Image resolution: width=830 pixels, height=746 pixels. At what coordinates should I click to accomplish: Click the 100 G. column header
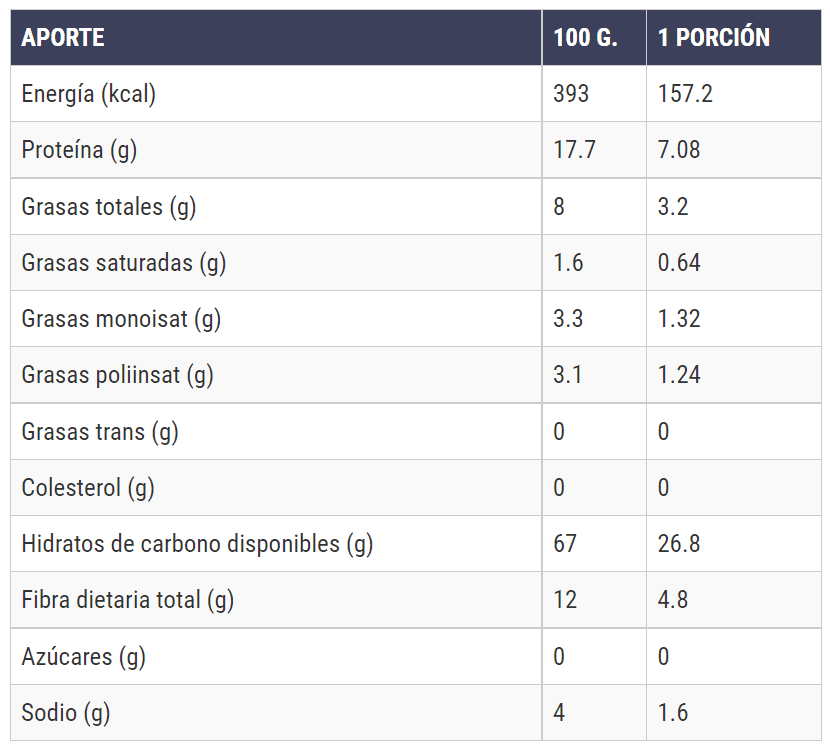pyautogui.click(x=585, y=38)
